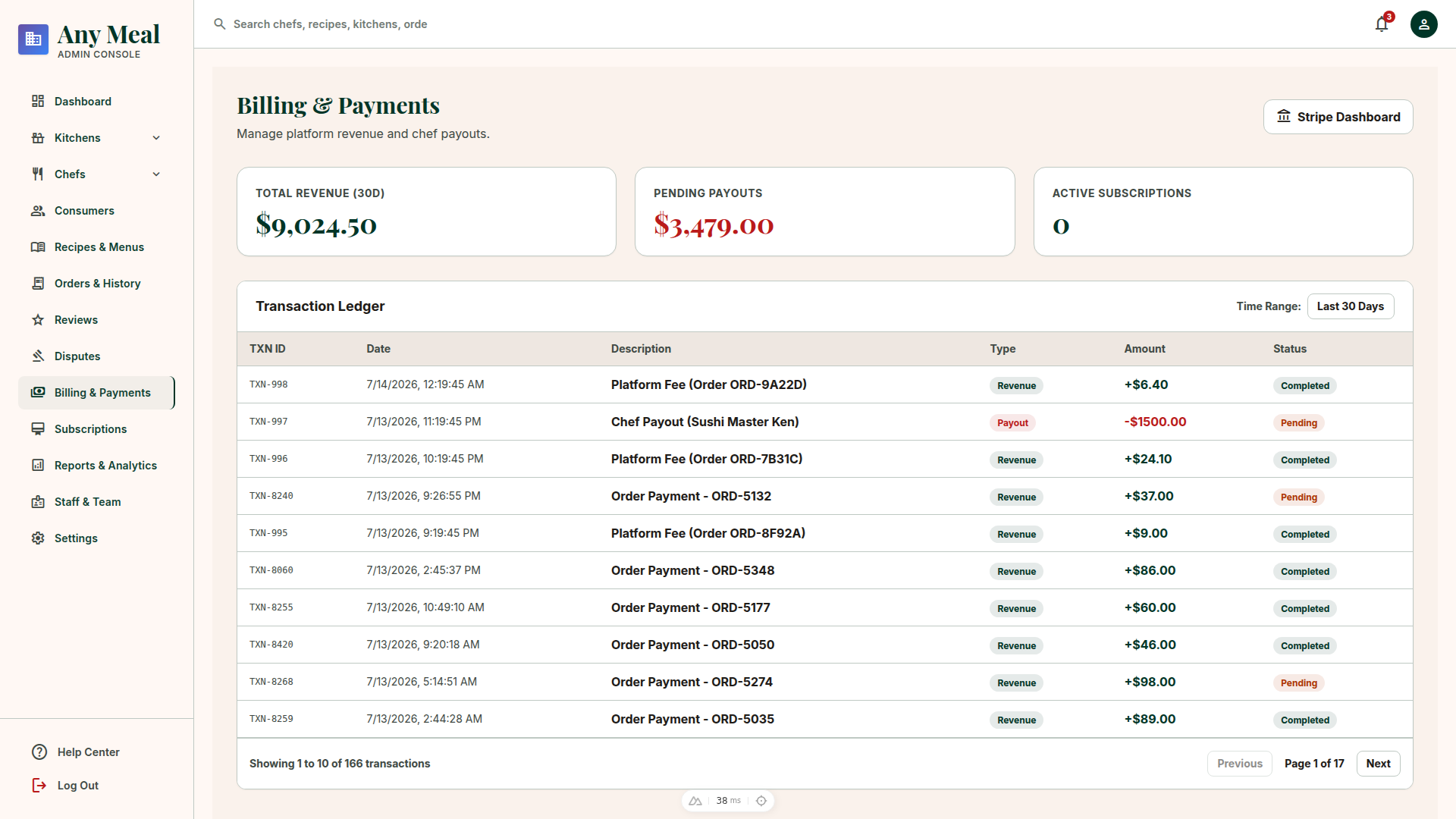Viewport: 1456px width, 819px height.
Task: Click the target icon in the bottom timing widget
Action: [x=761, y=801]
